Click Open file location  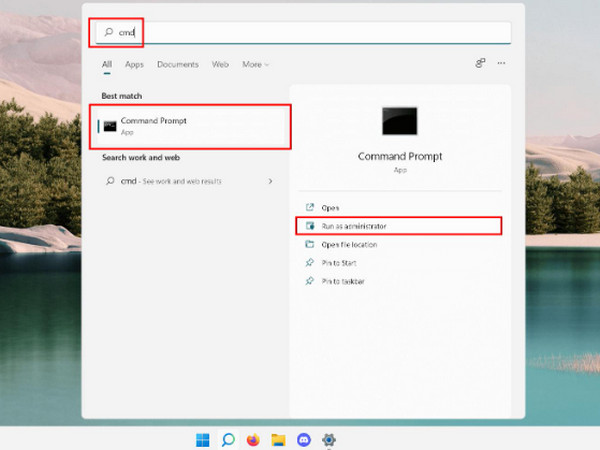[x=399, y=245]
